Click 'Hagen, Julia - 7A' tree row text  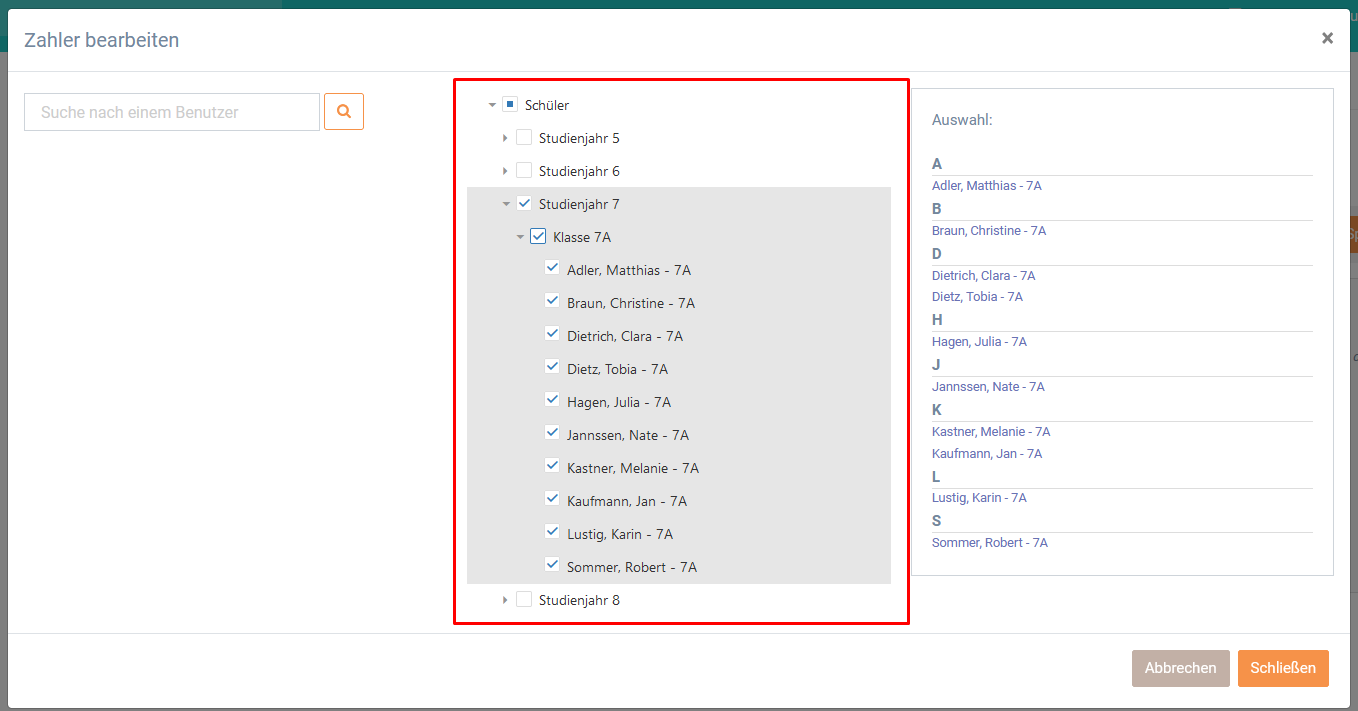(x=619, y=402)
